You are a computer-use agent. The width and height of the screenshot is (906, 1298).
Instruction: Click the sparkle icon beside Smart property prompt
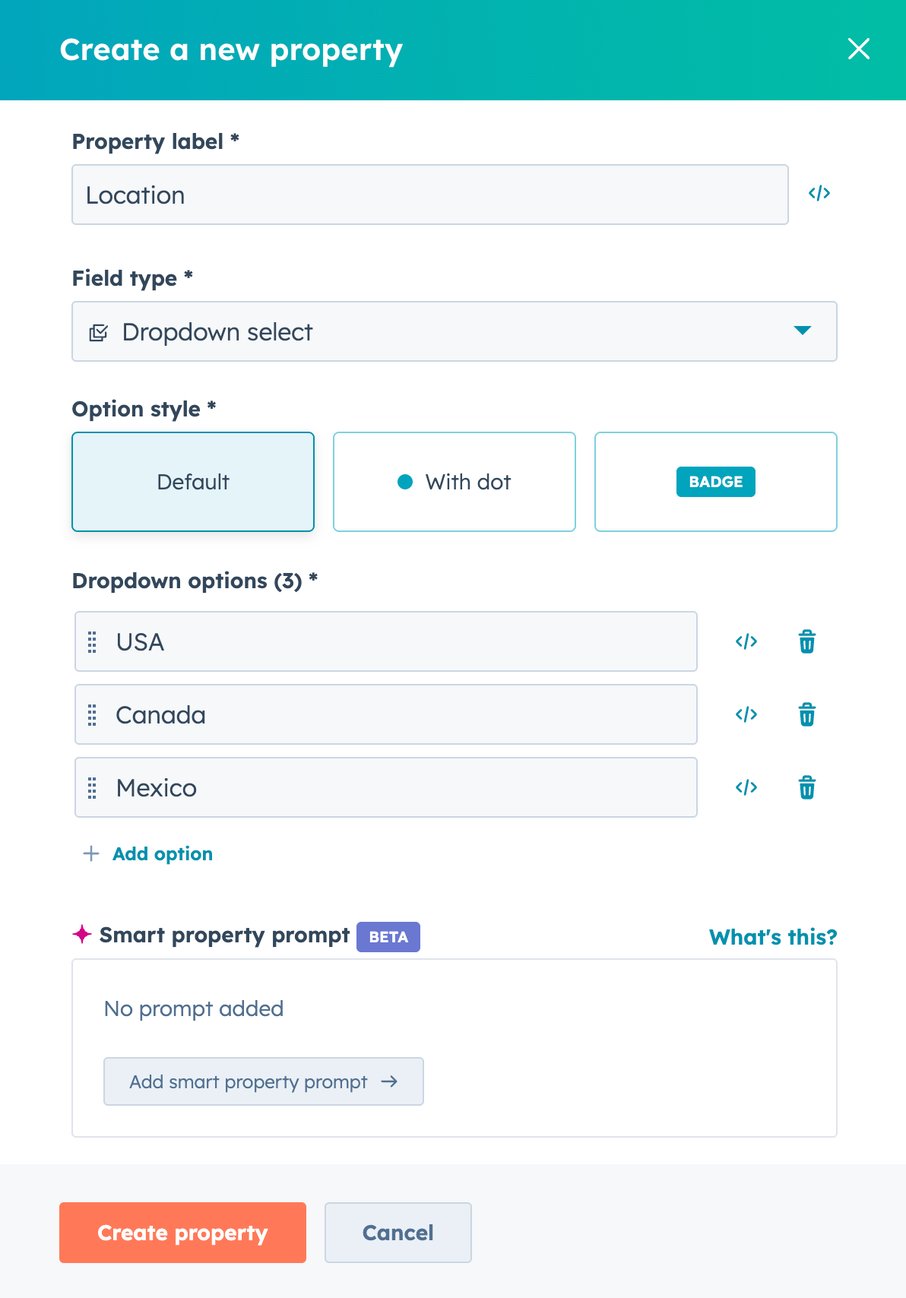81,934
